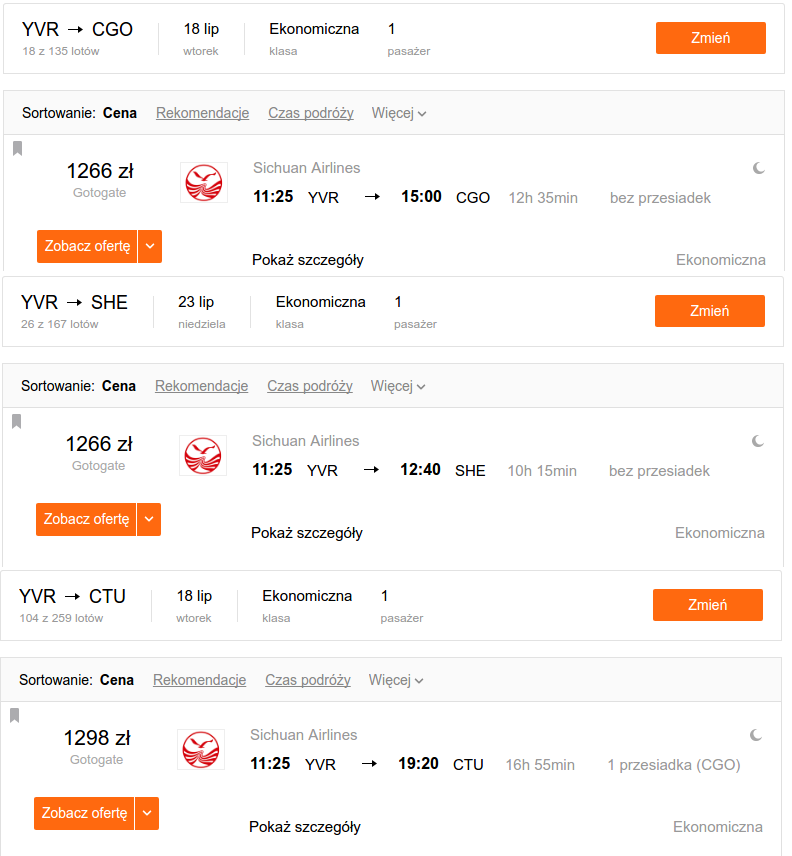Open the Więcej sorting dropdown in CGO results
The image size is (792, 856).
point(399,113)
